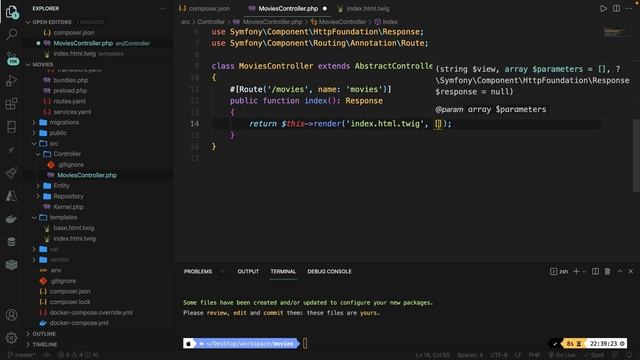Select the zsh terminal shell indicator

tap(559, 271)
